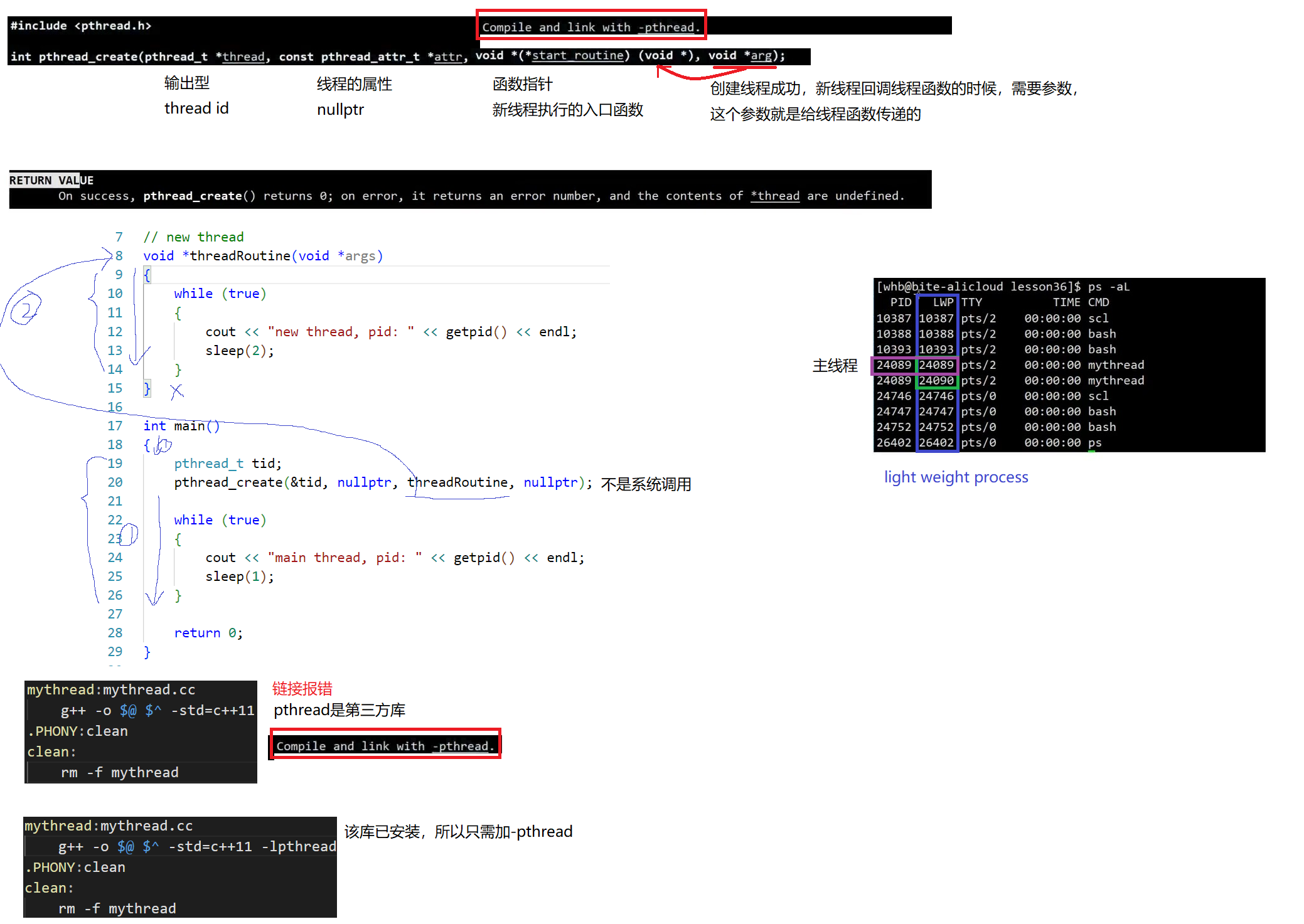This screenshot has height=924, width=1304.
Task: Click the red '链接报错' label
Action: click(x=302, y=688)
